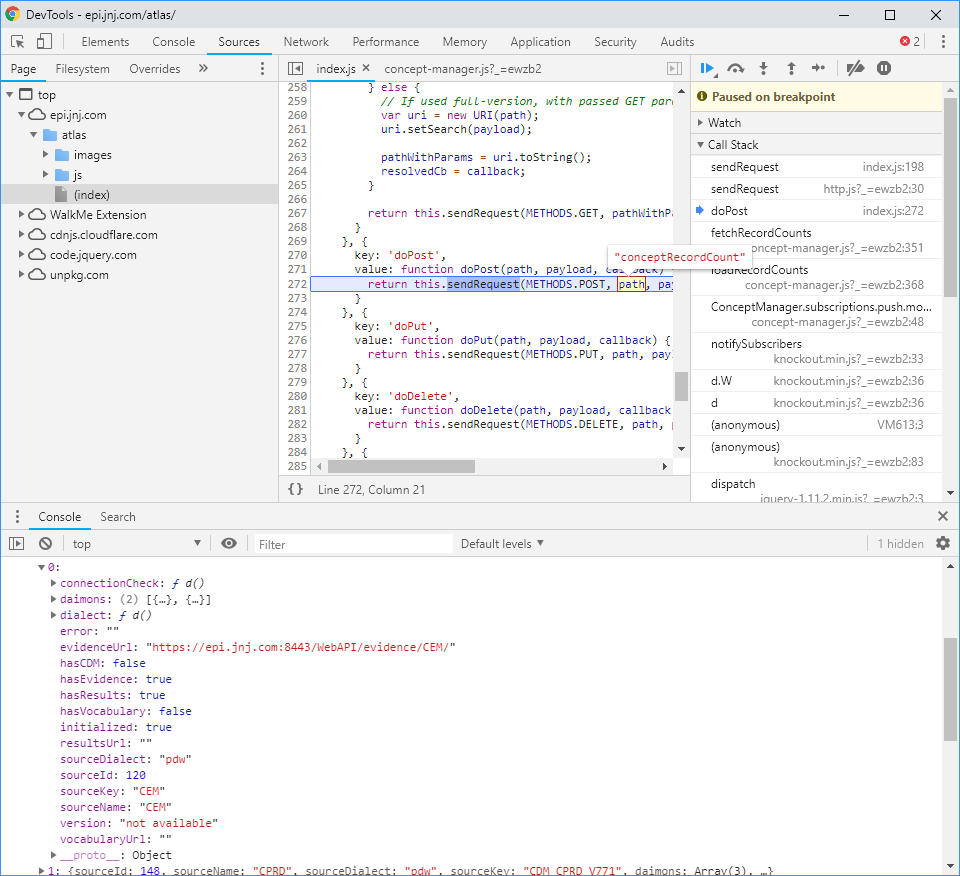This screenshot has width=960, height=876.
Task: Resume script execution with the blue play icon
Action: click(x=708, y=68)
